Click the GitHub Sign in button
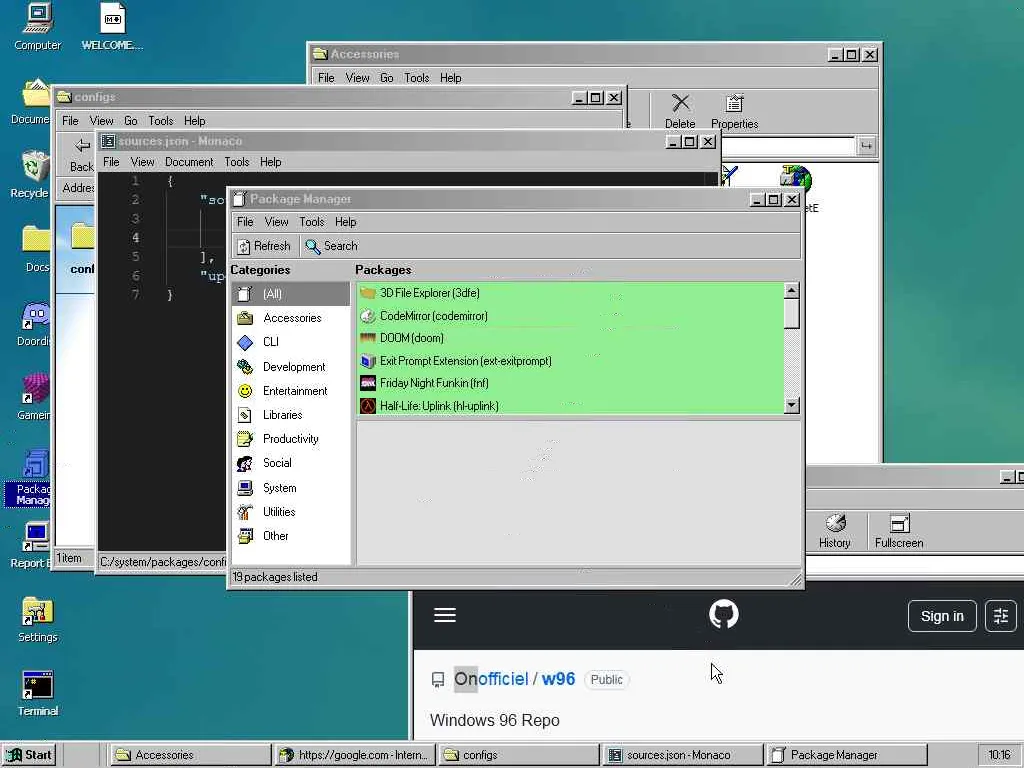The width and height of the screenshot is (1024, 768). (x=942, y=616)
